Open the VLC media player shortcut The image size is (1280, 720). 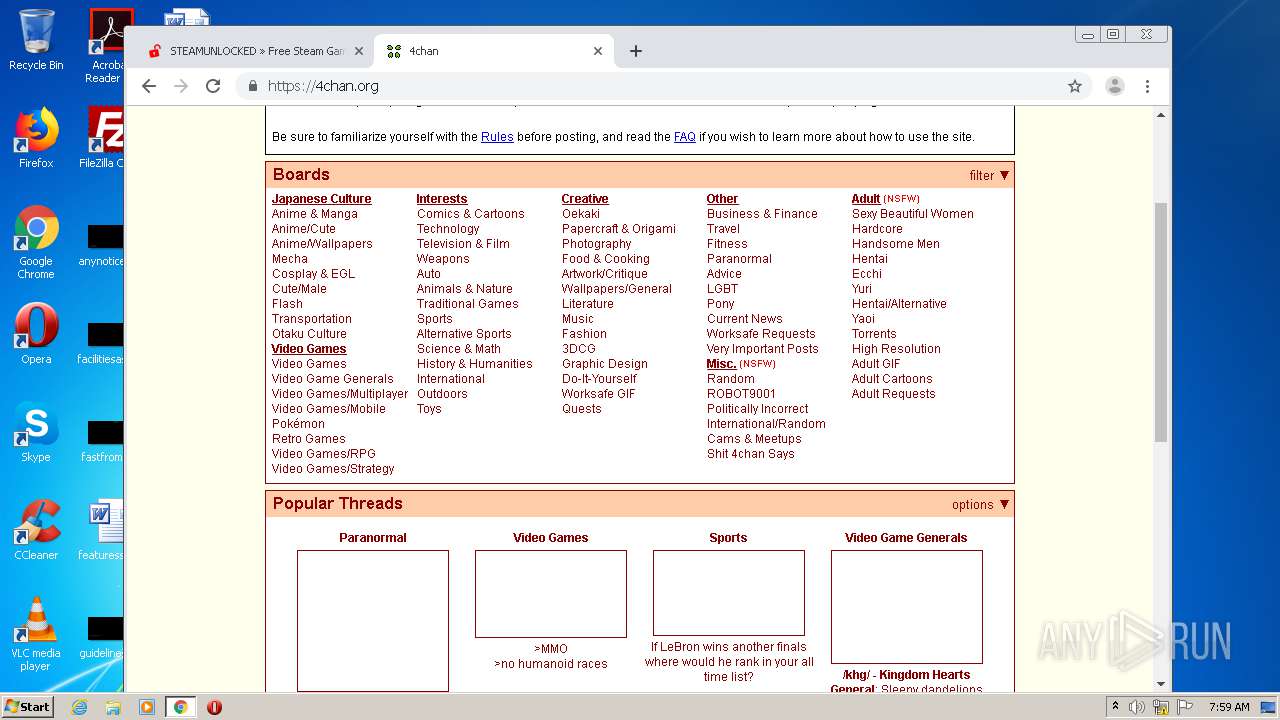click(x=36, y=634)
